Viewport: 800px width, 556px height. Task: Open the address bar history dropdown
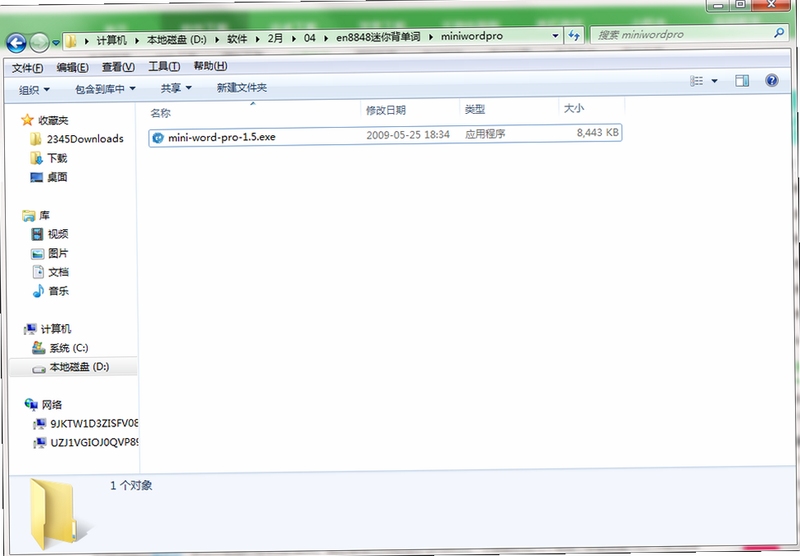coord(555,36)
